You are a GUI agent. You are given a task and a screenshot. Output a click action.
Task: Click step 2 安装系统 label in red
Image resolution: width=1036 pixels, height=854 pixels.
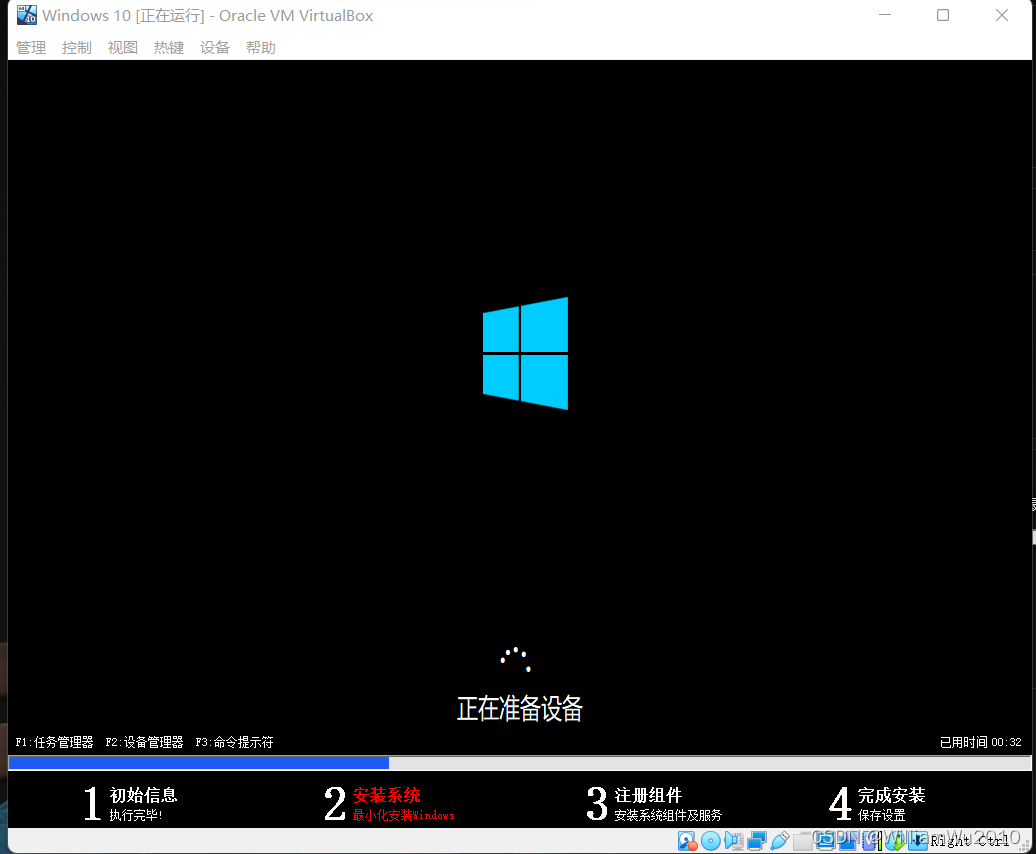click(387, 795)
